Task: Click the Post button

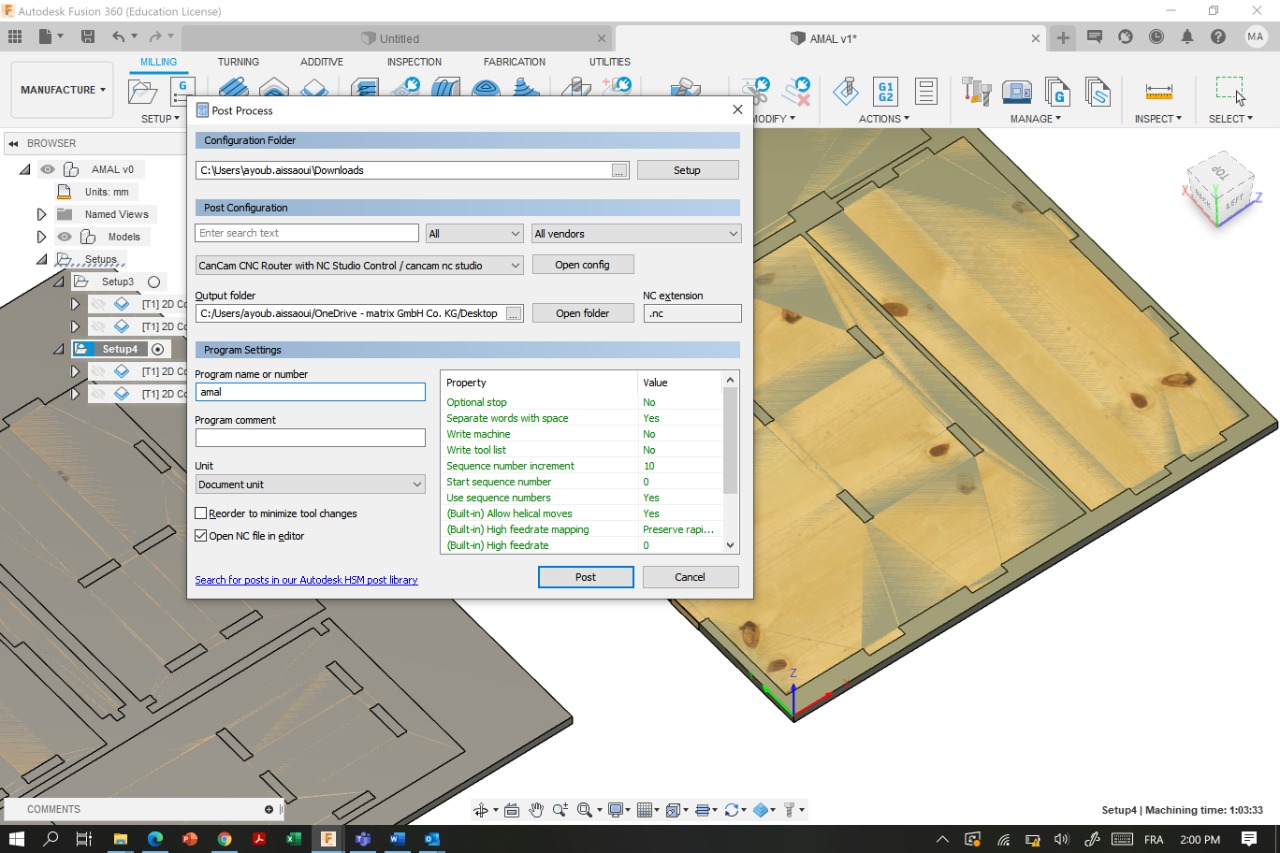Action: coord(585,577)
